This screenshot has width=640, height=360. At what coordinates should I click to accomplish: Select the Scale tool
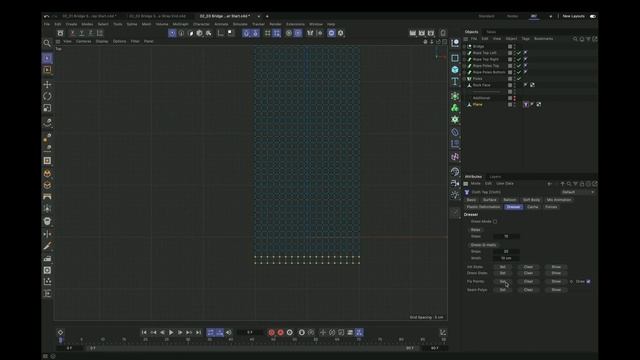point(47,108)
